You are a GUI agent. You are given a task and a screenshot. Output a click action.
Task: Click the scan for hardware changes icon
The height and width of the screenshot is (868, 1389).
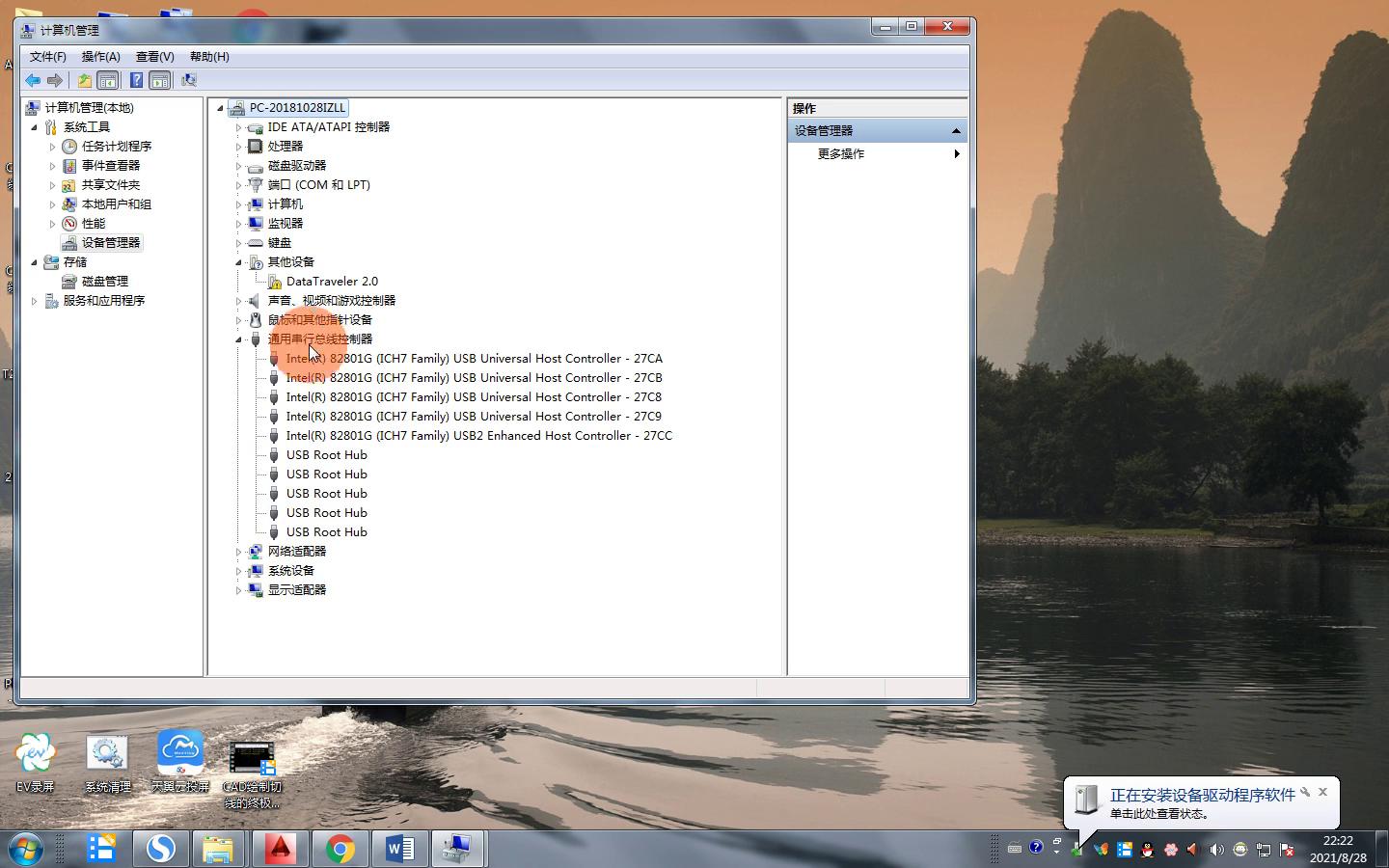click(x=189, y=81)
